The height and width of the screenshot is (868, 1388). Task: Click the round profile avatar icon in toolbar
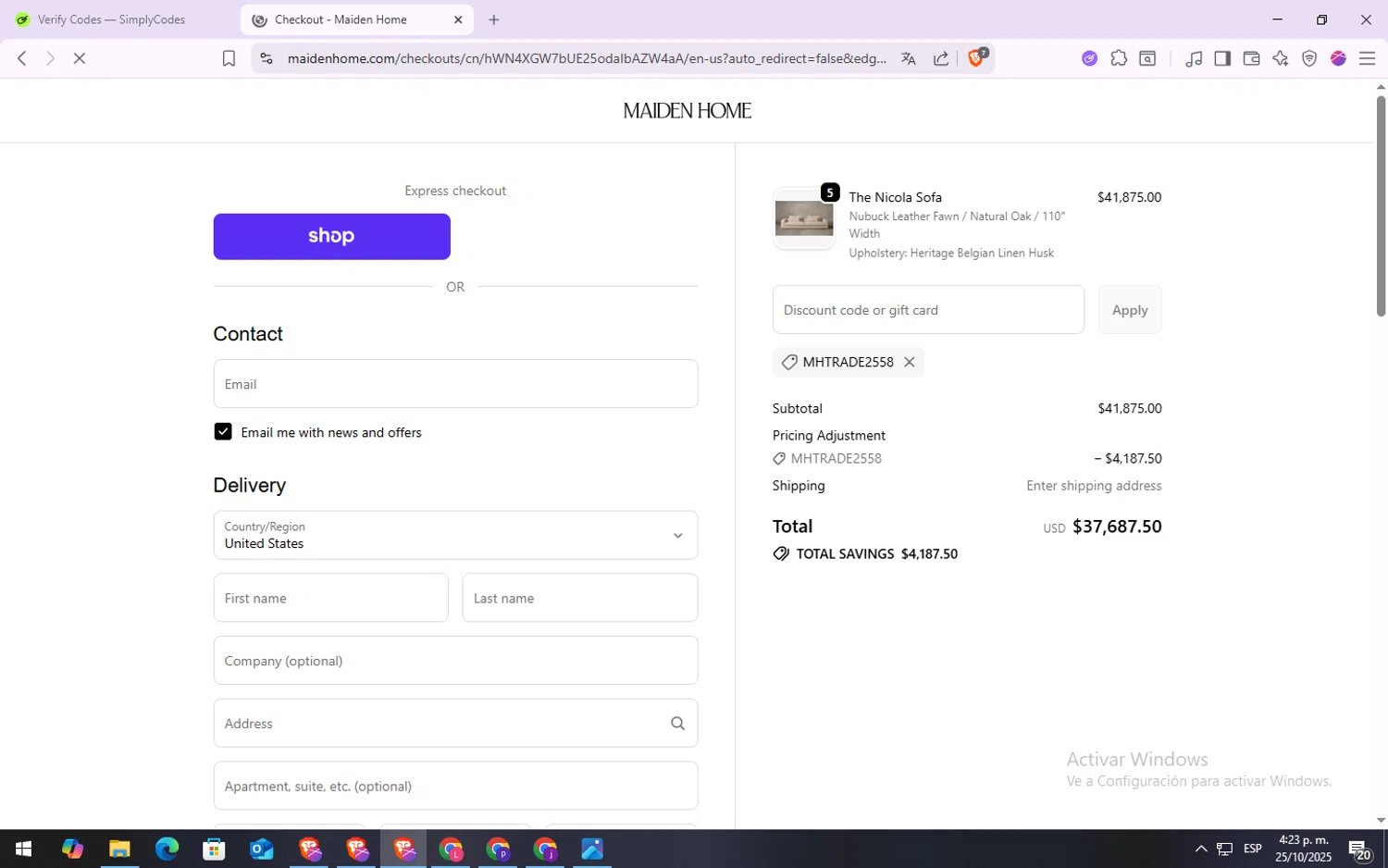[1338, 58]
